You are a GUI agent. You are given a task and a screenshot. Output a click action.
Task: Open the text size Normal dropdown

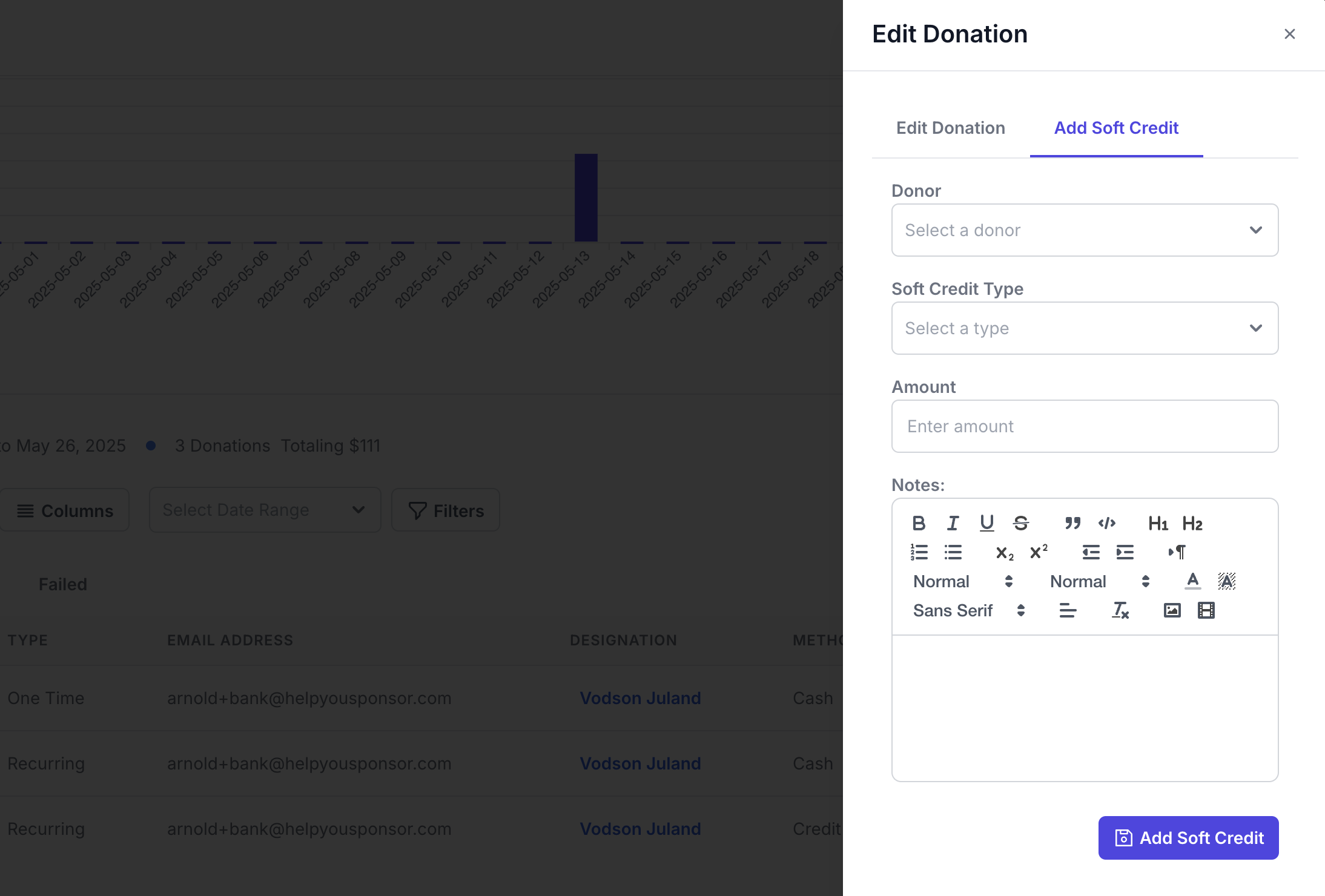click(x=963, y=581)
